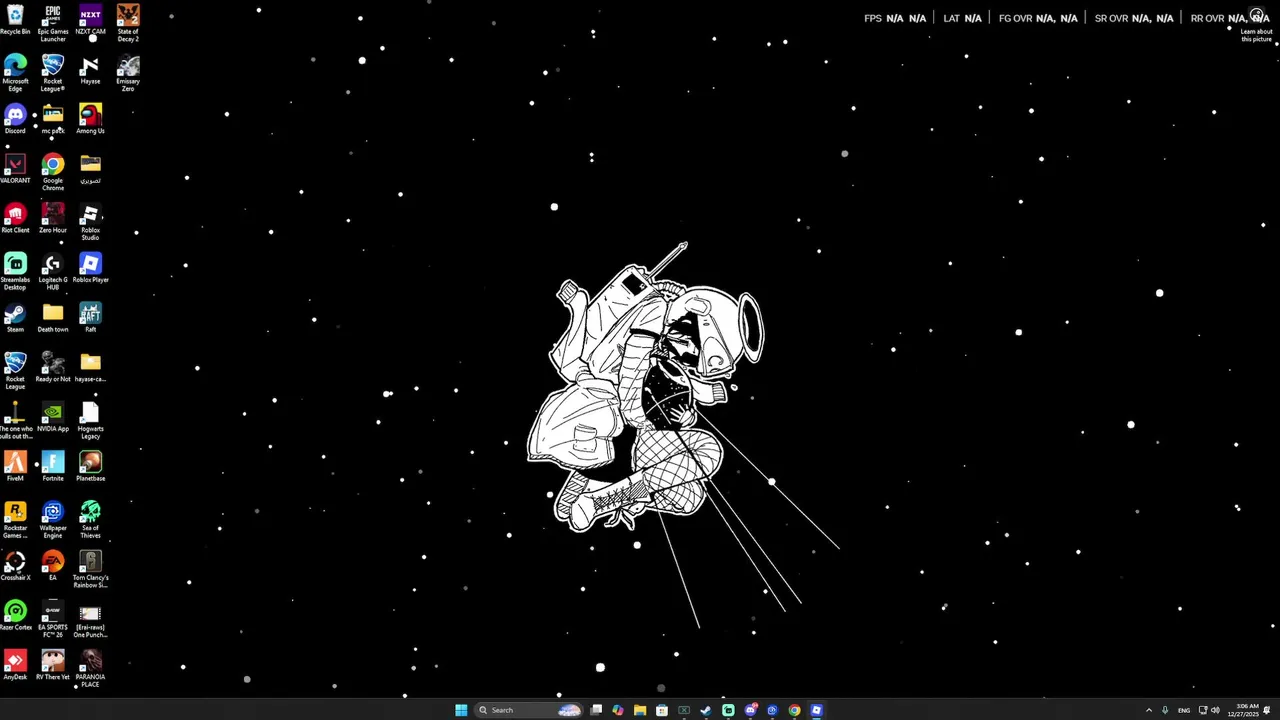Select the FiveM shortcut
The width and height of the screenshot is (1280, 720).
pos(15,466)
